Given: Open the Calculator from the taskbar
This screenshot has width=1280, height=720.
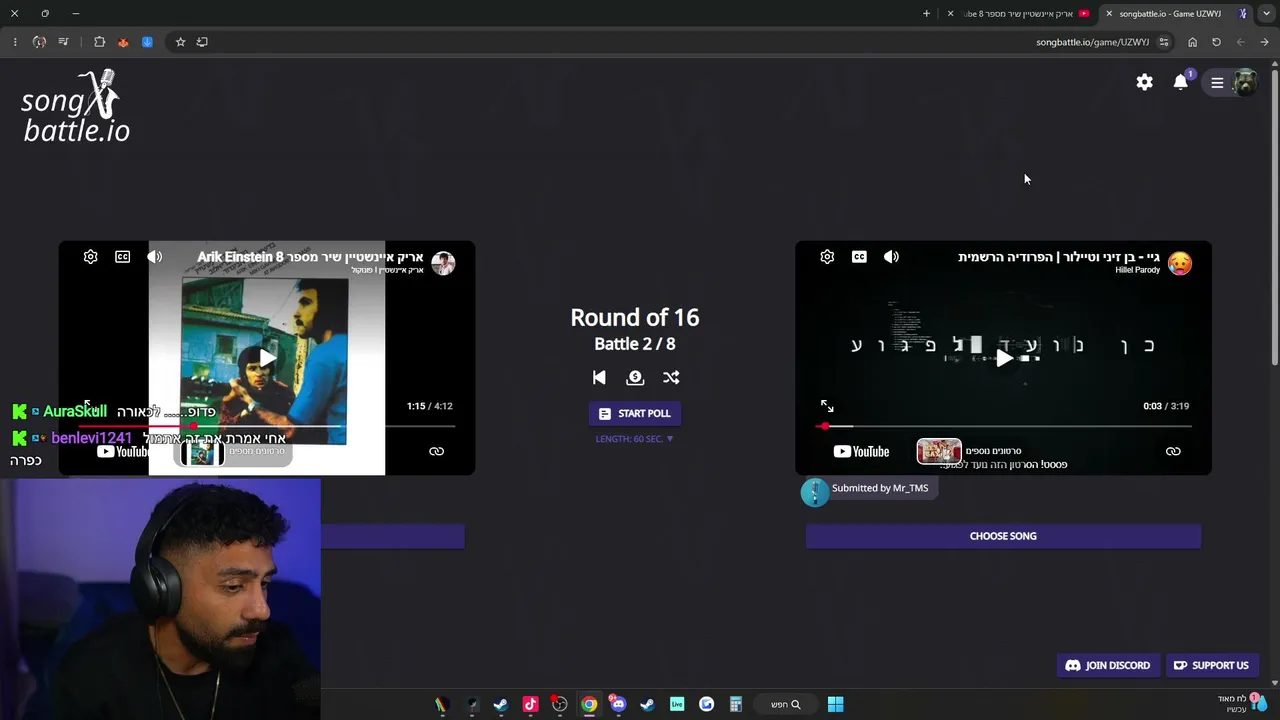Looking at the screenshot, I should pyautogui.click(x=735, y=704).
